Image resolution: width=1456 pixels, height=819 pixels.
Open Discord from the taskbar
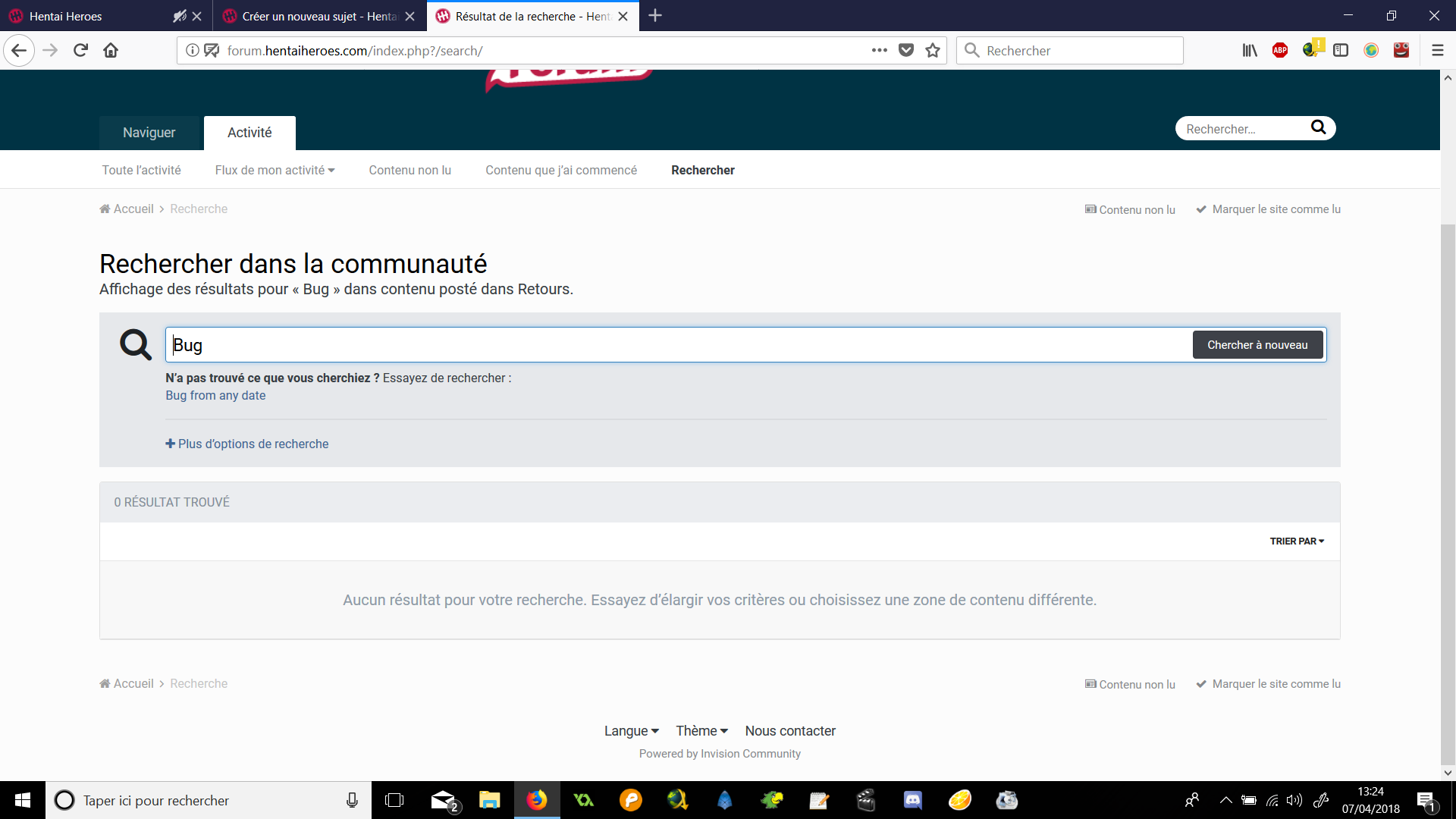pyautogui.click(x=912, y=800)
